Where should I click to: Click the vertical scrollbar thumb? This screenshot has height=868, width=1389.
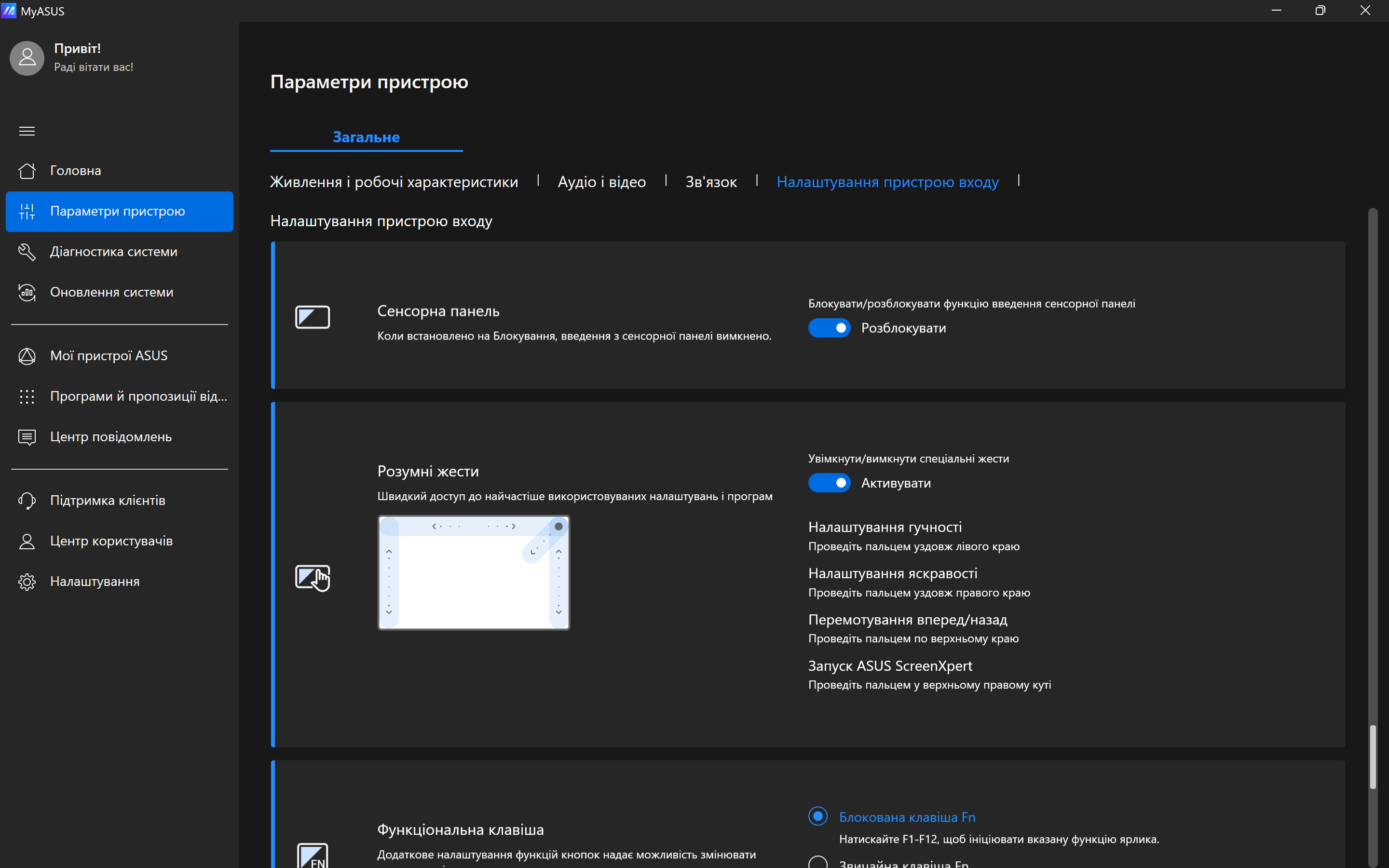[x=1372, y=757]
